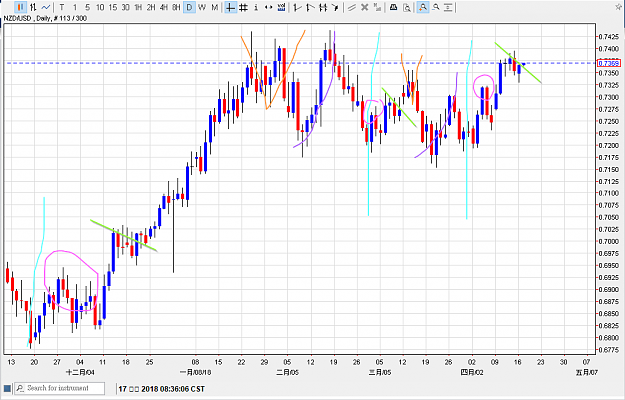
Task: Click the star favorite icon
Action: pos(619,7)
